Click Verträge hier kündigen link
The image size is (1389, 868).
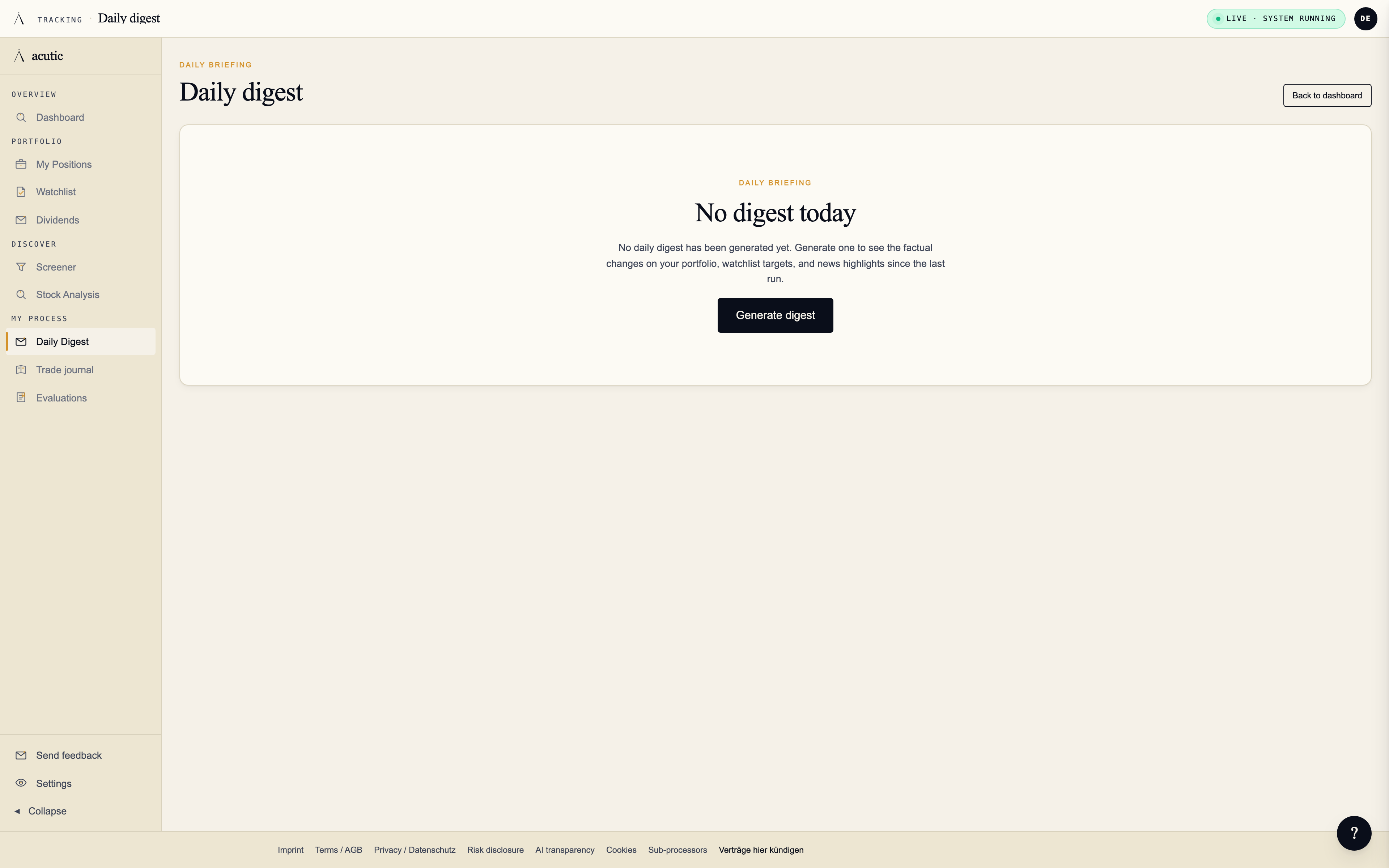pyautogui.click(x=761, y=850)
